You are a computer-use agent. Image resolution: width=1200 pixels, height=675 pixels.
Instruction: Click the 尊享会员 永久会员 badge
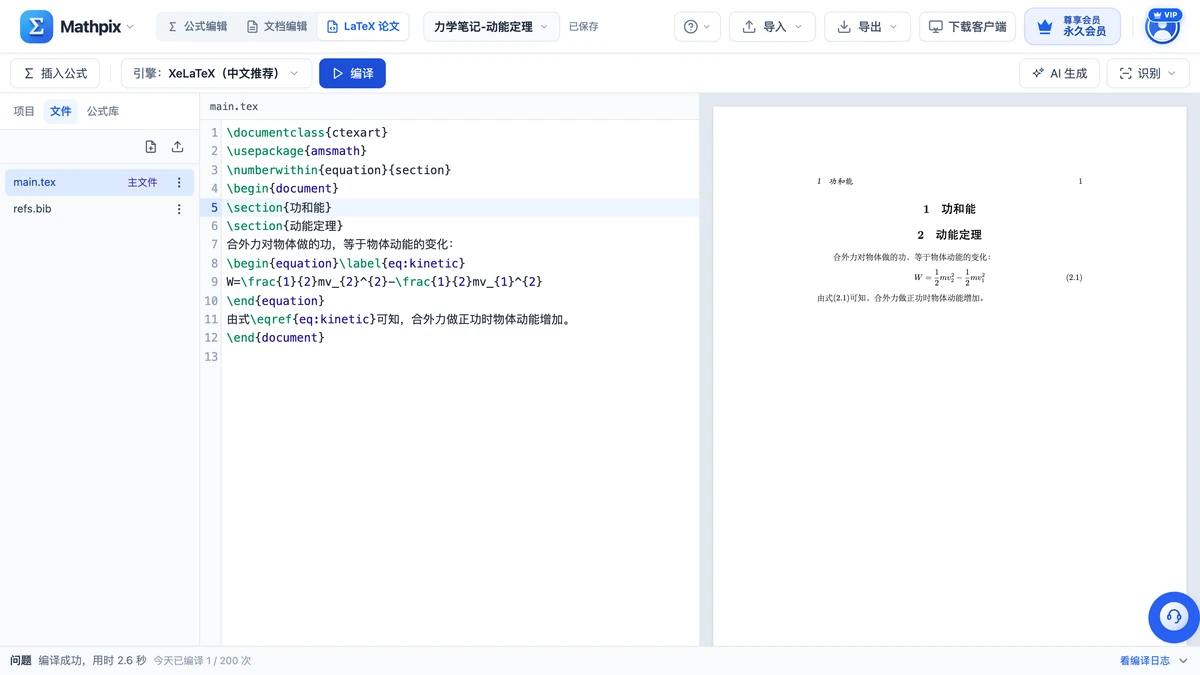coord(1072,27)
